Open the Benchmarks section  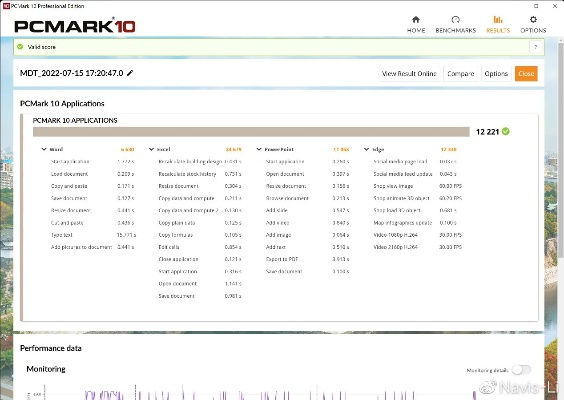pos(455,24)
